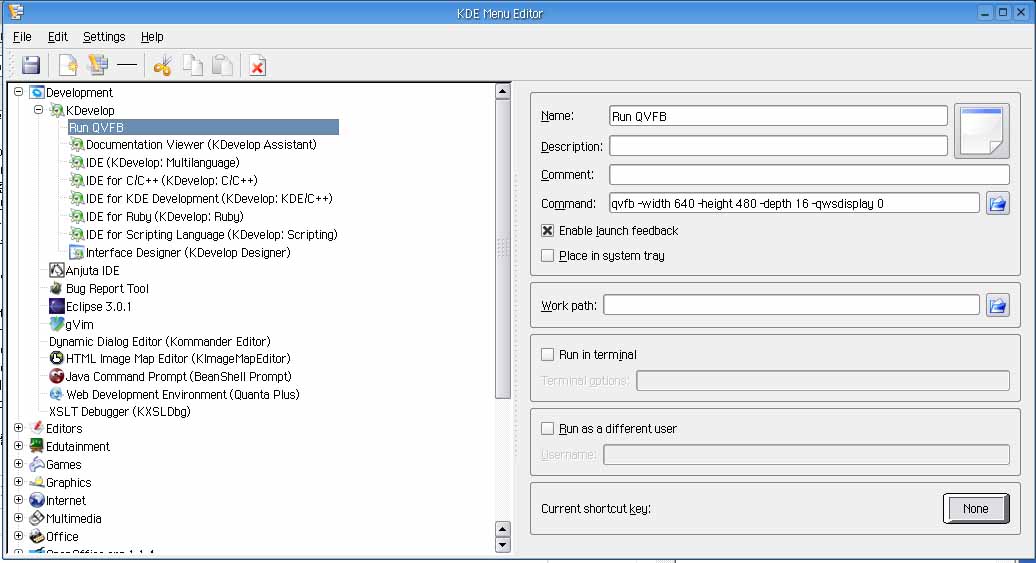Paste the entry using the clipboard icon
Viewport: 1036px width, 563px height.
pos(222,65)
